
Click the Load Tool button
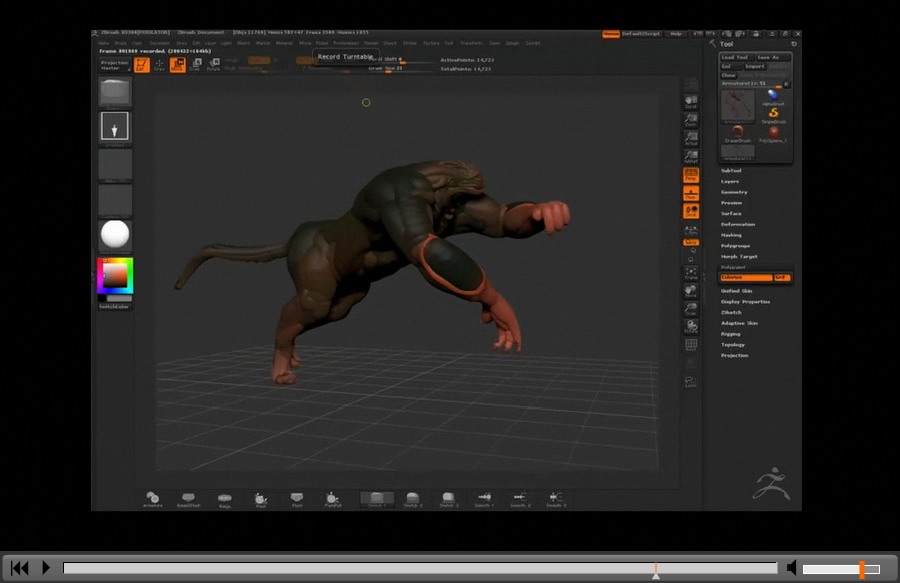tap(736, 57)
